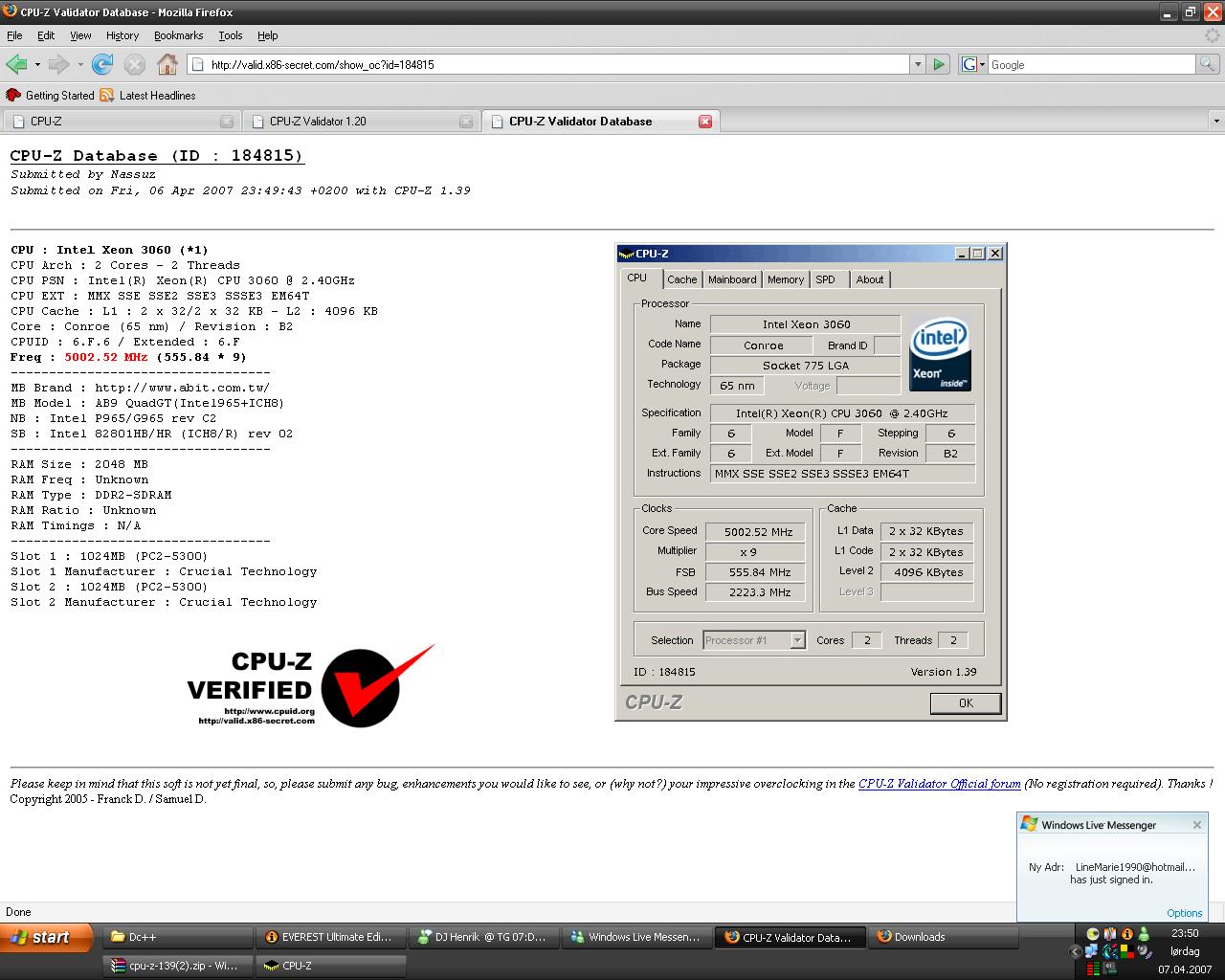Click the CPU-Z window title bar icon

point(627,254)
